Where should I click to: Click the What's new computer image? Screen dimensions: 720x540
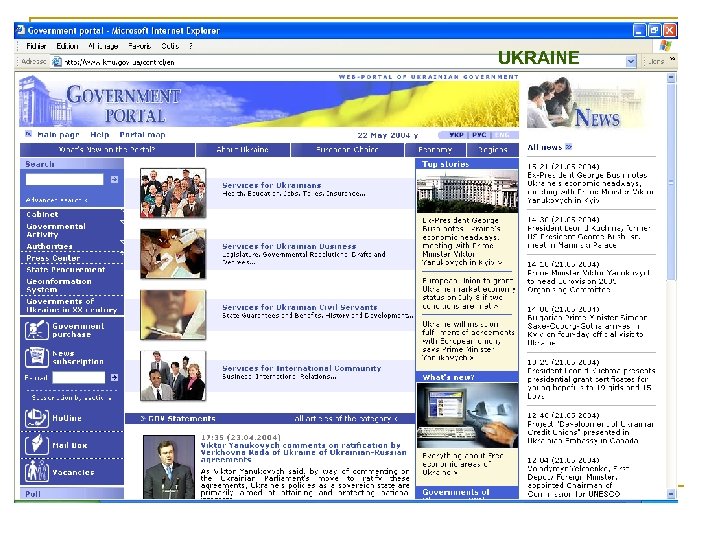467,415
